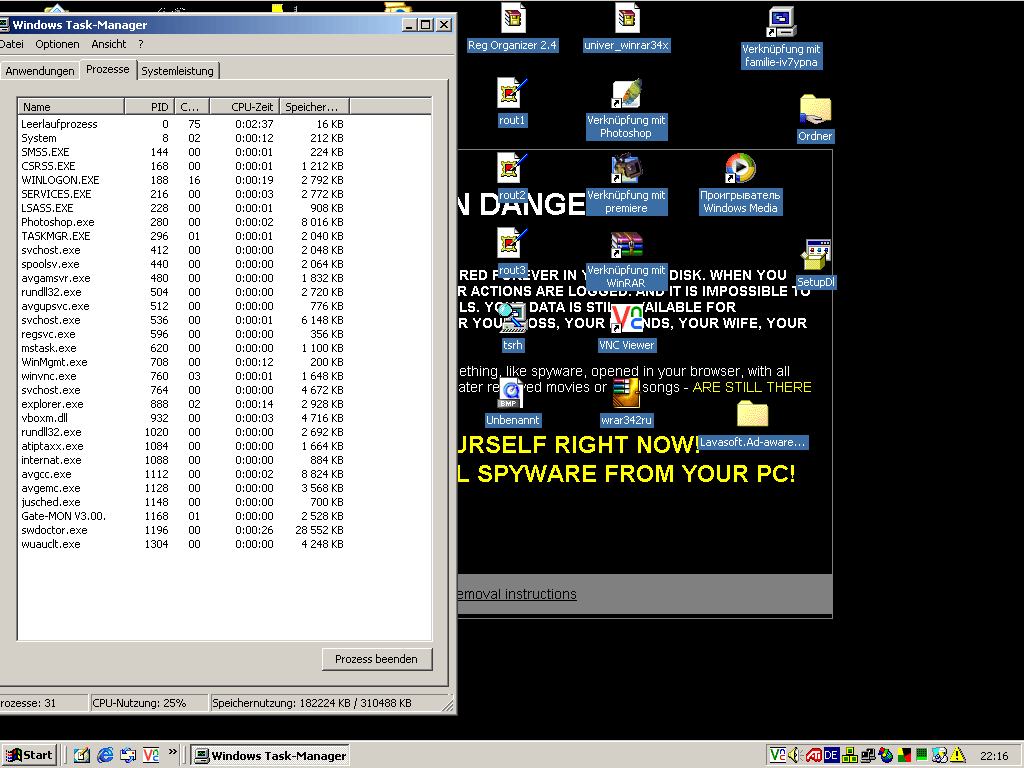Image resolution: width=1024 pixels, height=768 pixels.
Task: Click the Windows Update globe tray icon
Action: pos(886,755)
